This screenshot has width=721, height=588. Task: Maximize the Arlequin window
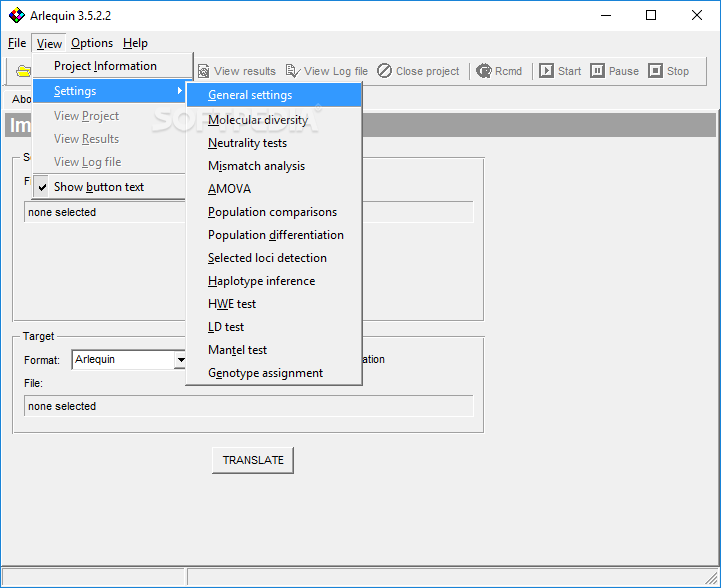651,15
